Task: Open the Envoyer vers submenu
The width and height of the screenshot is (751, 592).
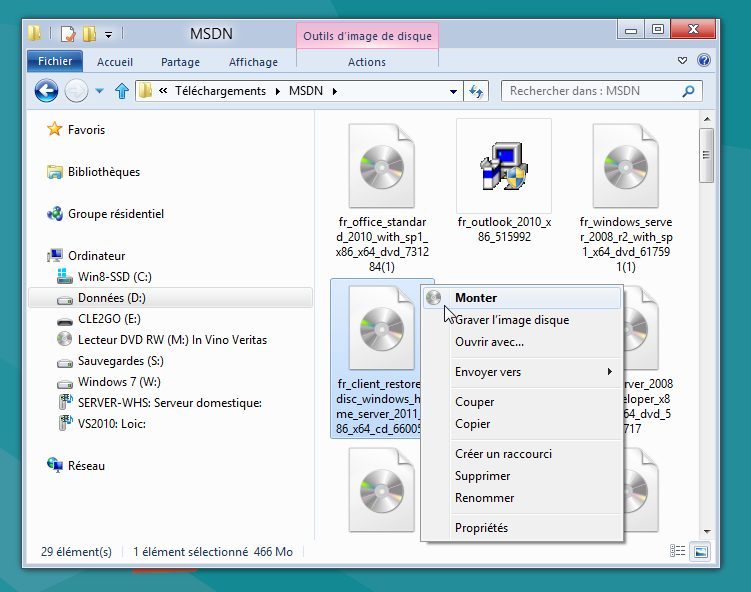Action: pyautogui.click(x=522, y=372)
